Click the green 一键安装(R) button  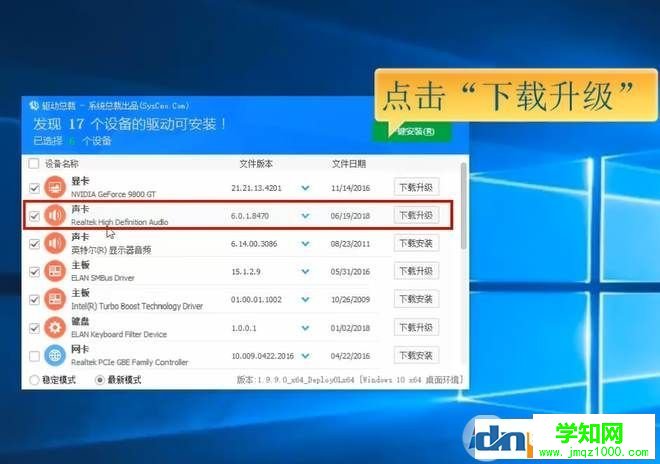pyautogui.click(x=412, y=131)
